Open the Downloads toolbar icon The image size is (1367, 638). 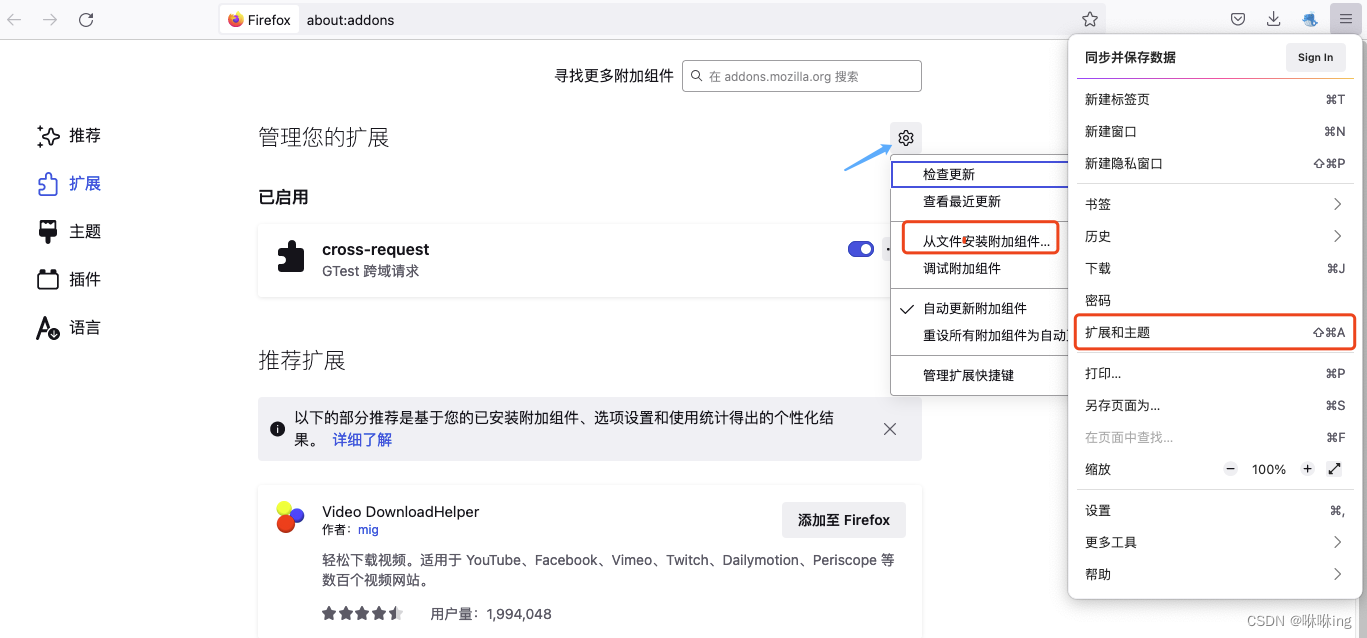tap(1274, 19)
